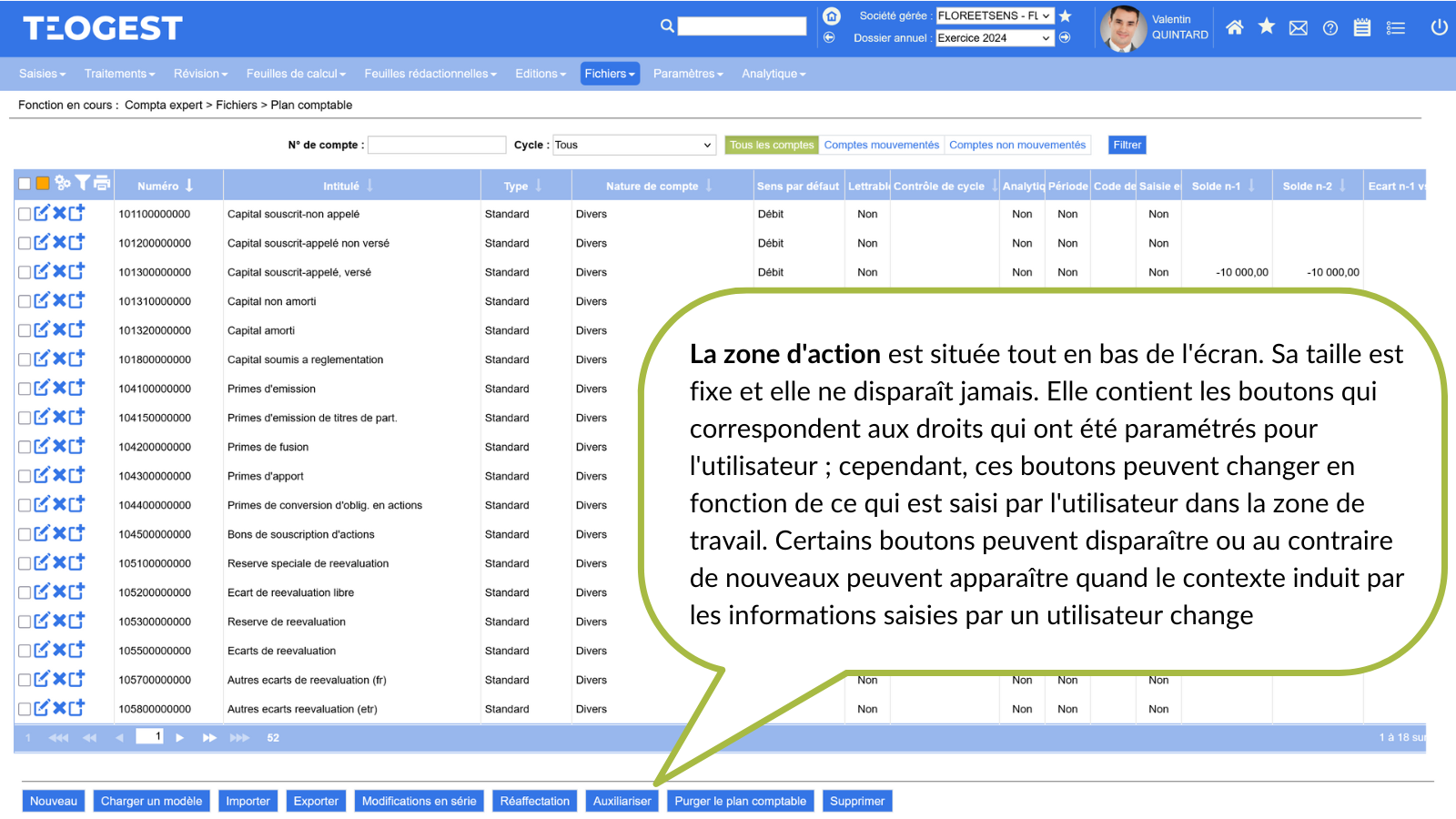Viewport: 1456px width, 819px height.
Task: Open the Fichiers menu
Action: [610, 74]
